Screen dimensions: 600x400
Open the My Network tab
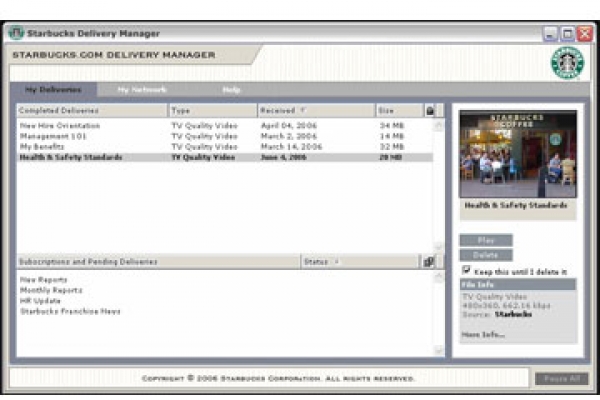(x=142, y=90)
